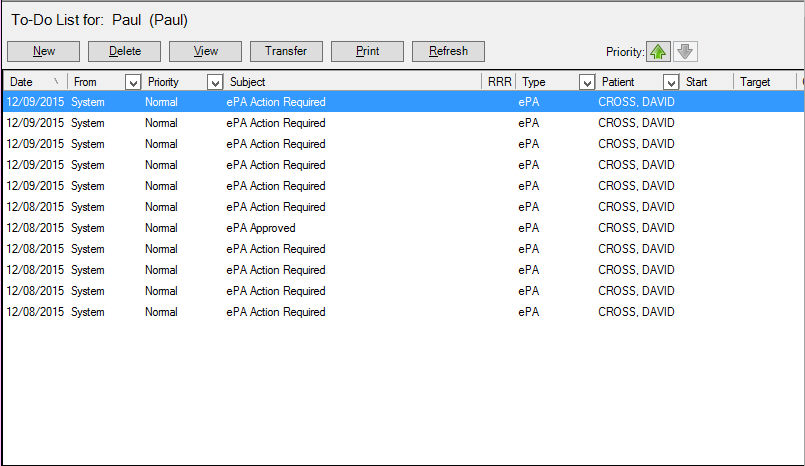
Task: Refresh the to-do list
Action: pyautogui.click(x=448, y=51)
